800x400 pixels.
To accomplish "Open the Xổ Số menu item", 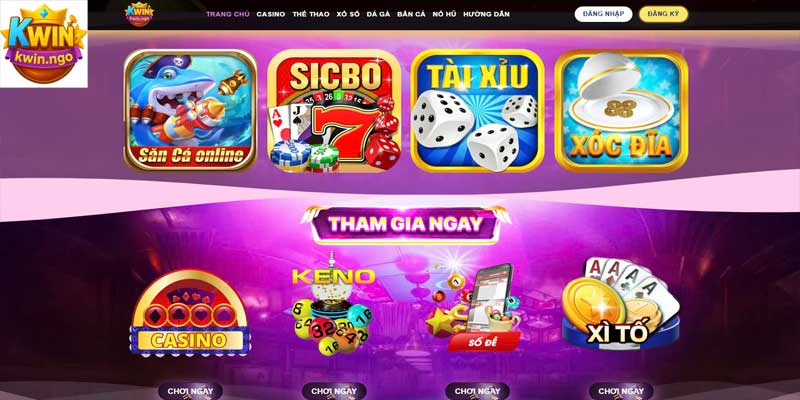I will tap(348, 14).
